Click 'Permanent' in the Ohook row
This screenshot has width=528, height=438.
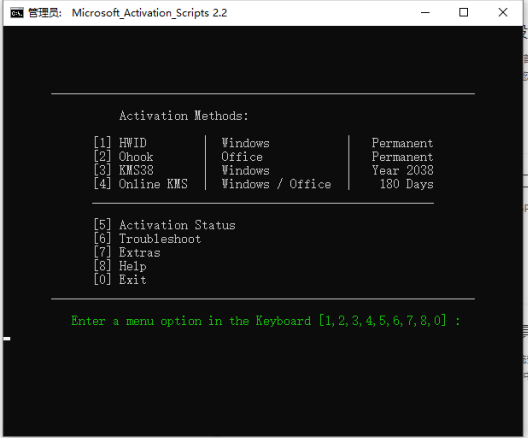point(402,157)
